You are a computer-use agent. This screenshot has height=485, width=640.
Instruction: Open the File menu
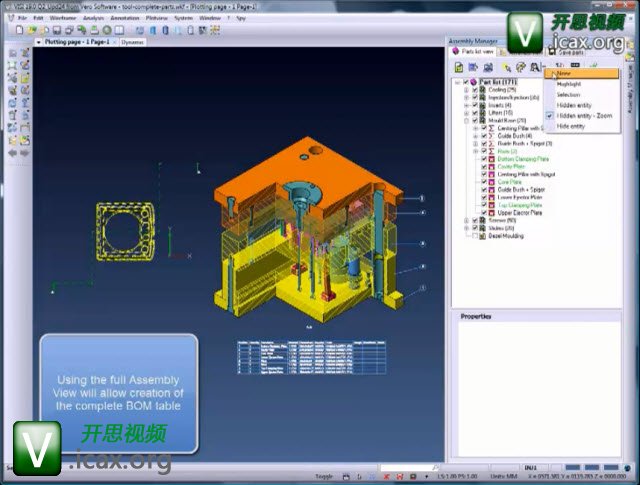point(22,18)
